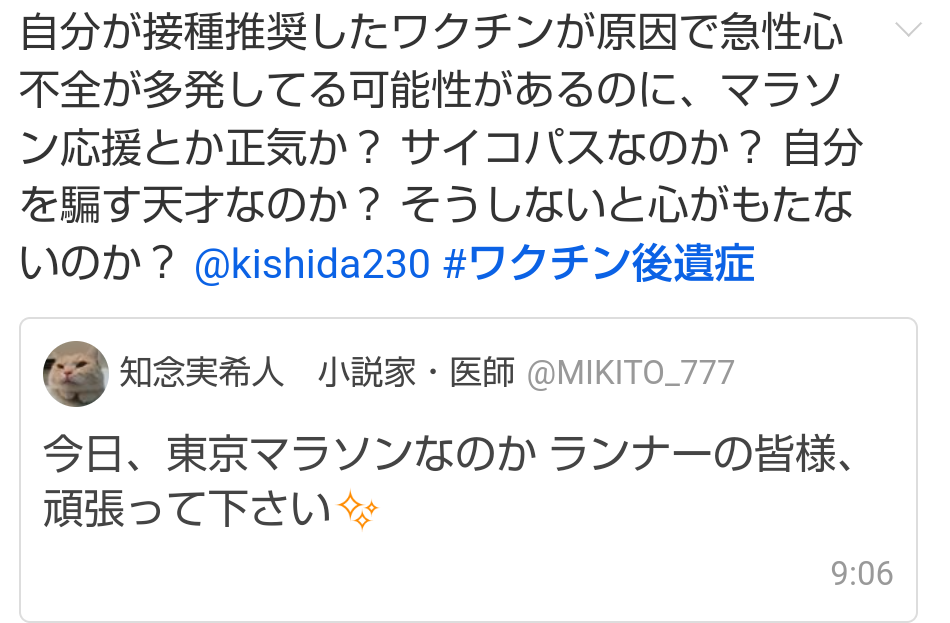
Task: Click the display name 知念実希人
Action: [202, 372]
